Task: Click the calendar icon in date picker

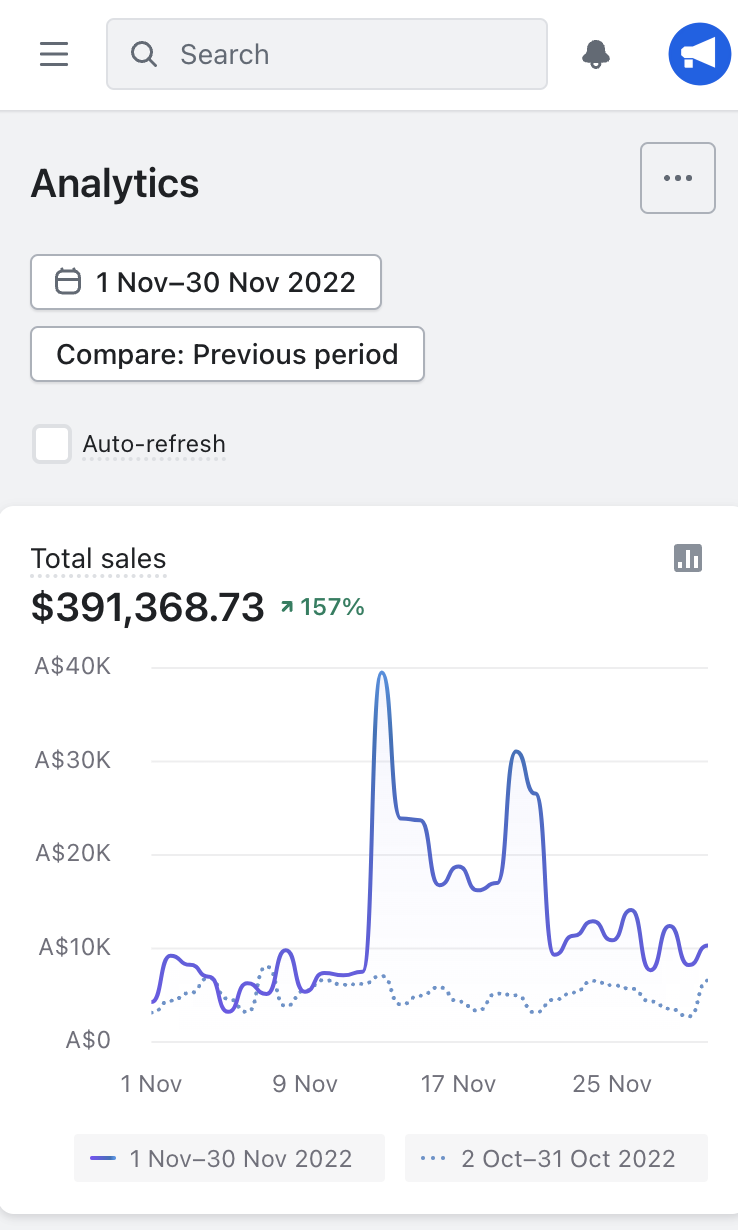Action: (67, 282)
